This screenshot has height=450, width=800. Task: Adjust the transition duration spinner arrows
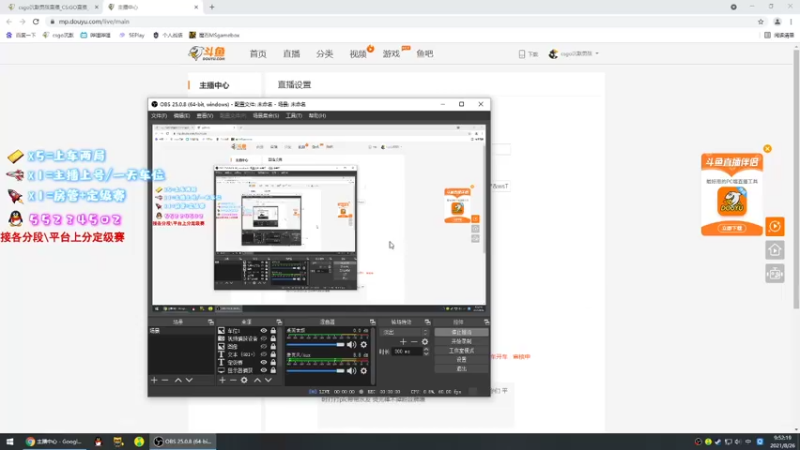point(426,352)
